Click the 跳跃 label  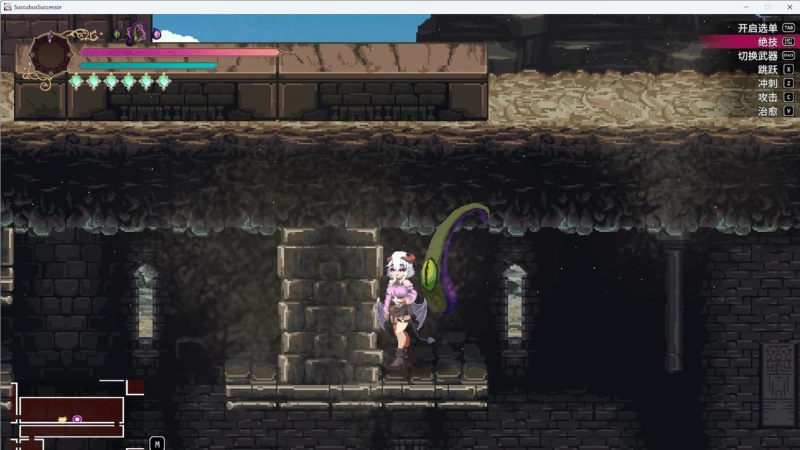click(x=767, y=69)
